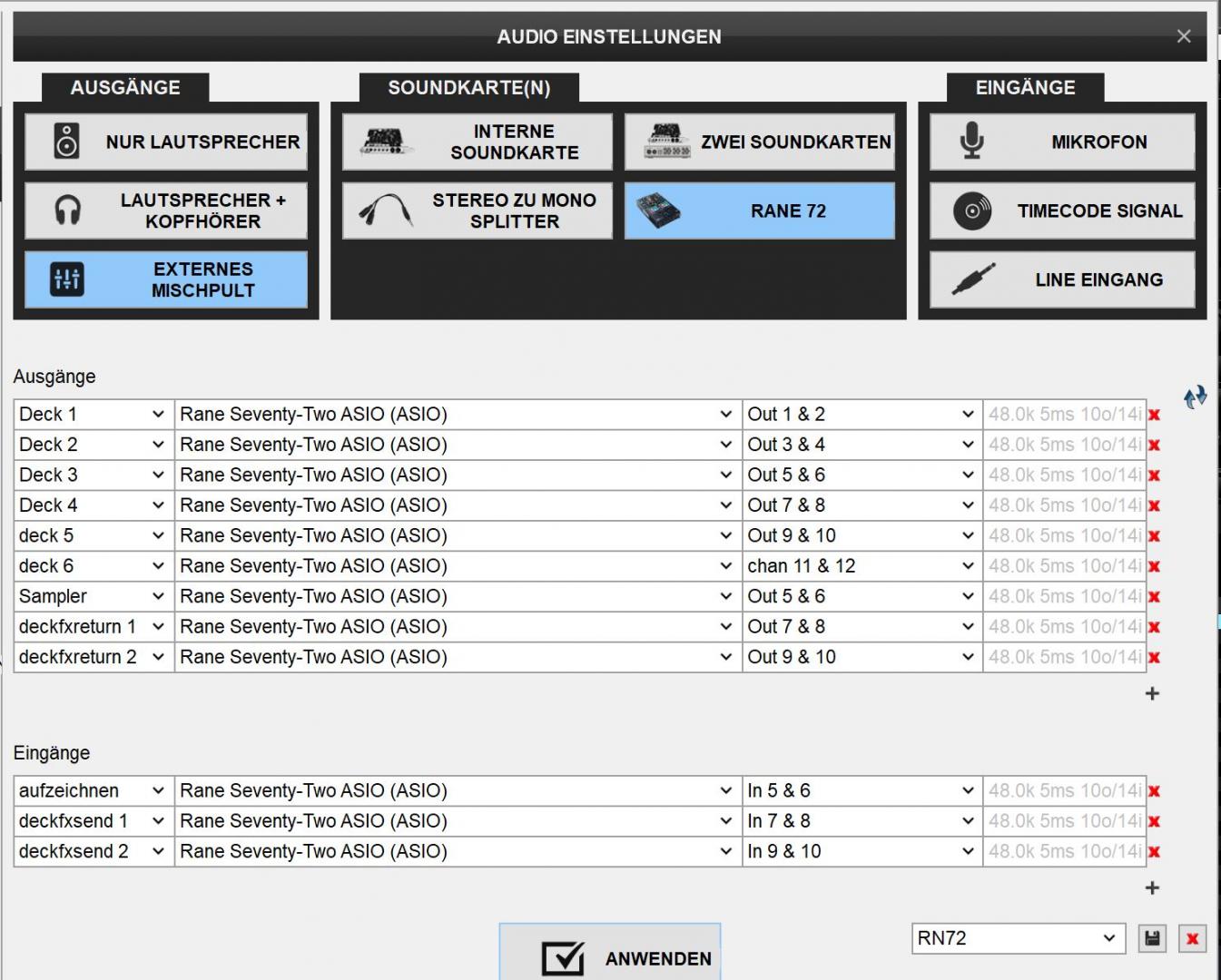
Task: Open deck 6 device dropdown
Action: pyautogui.click(x=458, y=566)
